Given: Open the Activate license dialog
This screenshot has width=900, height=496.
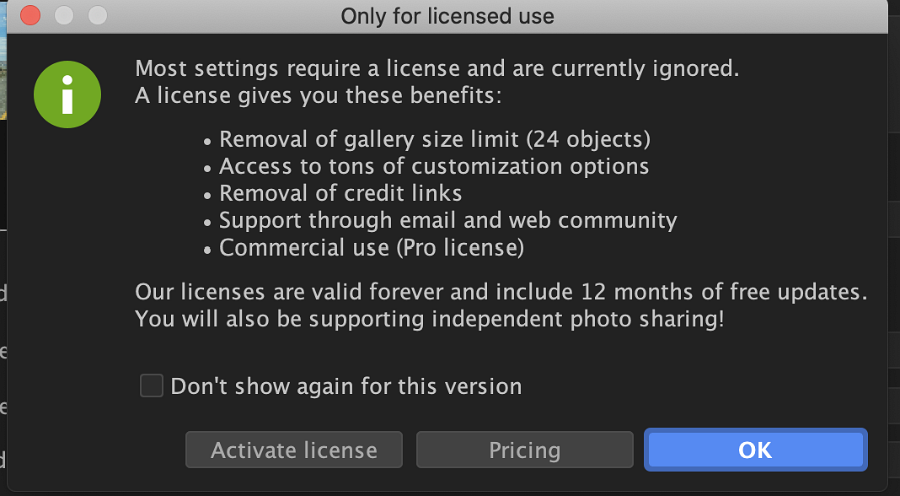Looking at the screenshot, I should point(294,450).
